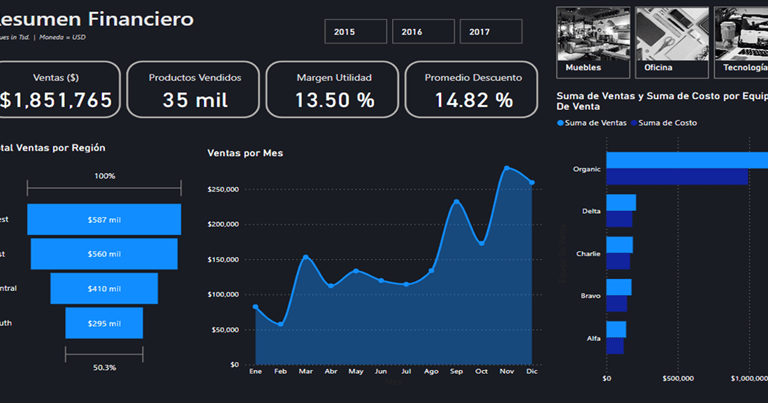
Task: Click the Jul data point on line chart
Action: [406, 284]
